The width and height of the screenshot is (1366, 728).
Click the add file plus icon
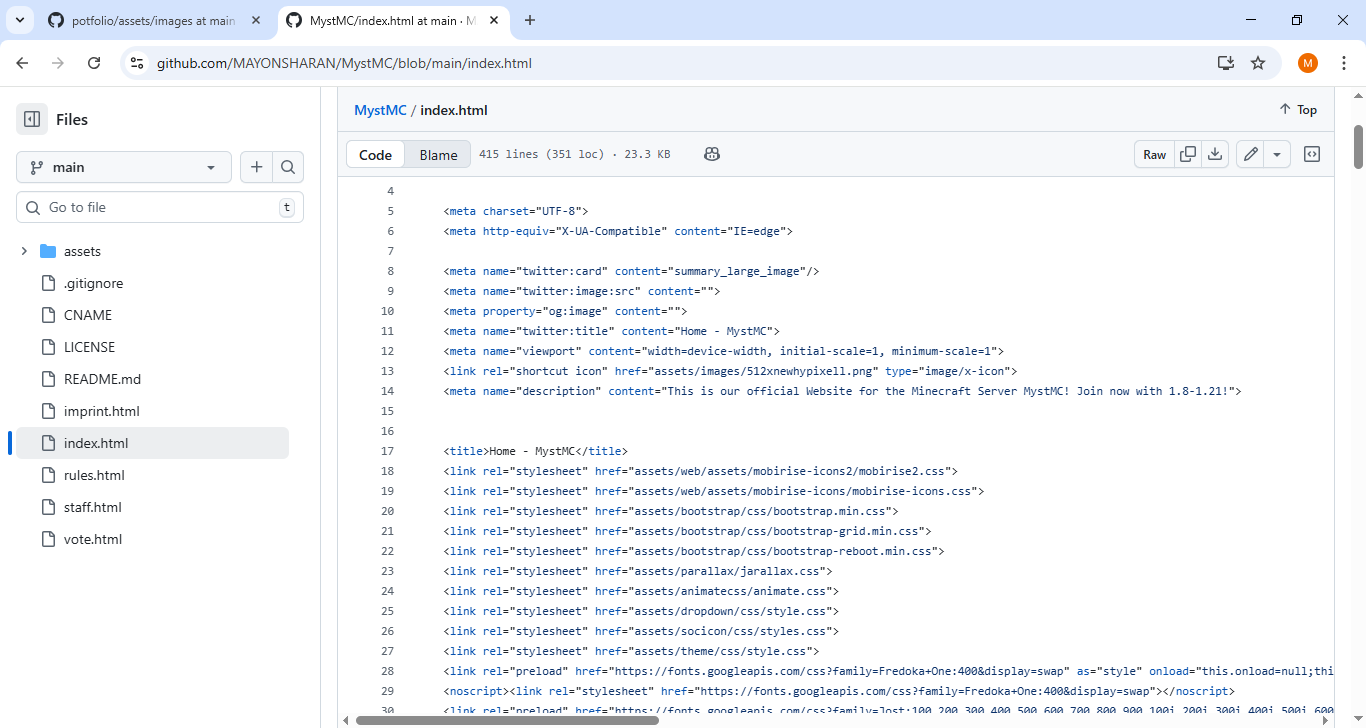(256, 167)
